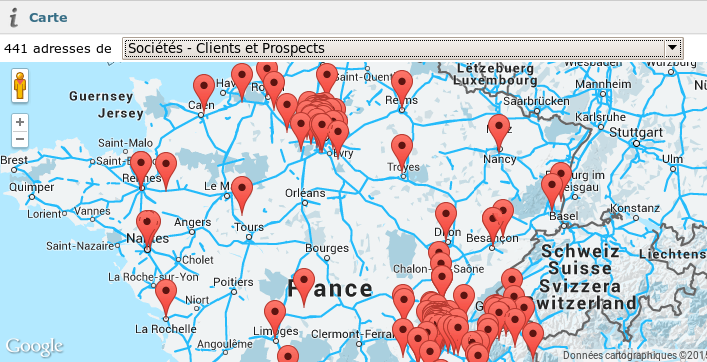Click the dropdown arrow of the address selector
707x362 pixels.
point(673,48)
